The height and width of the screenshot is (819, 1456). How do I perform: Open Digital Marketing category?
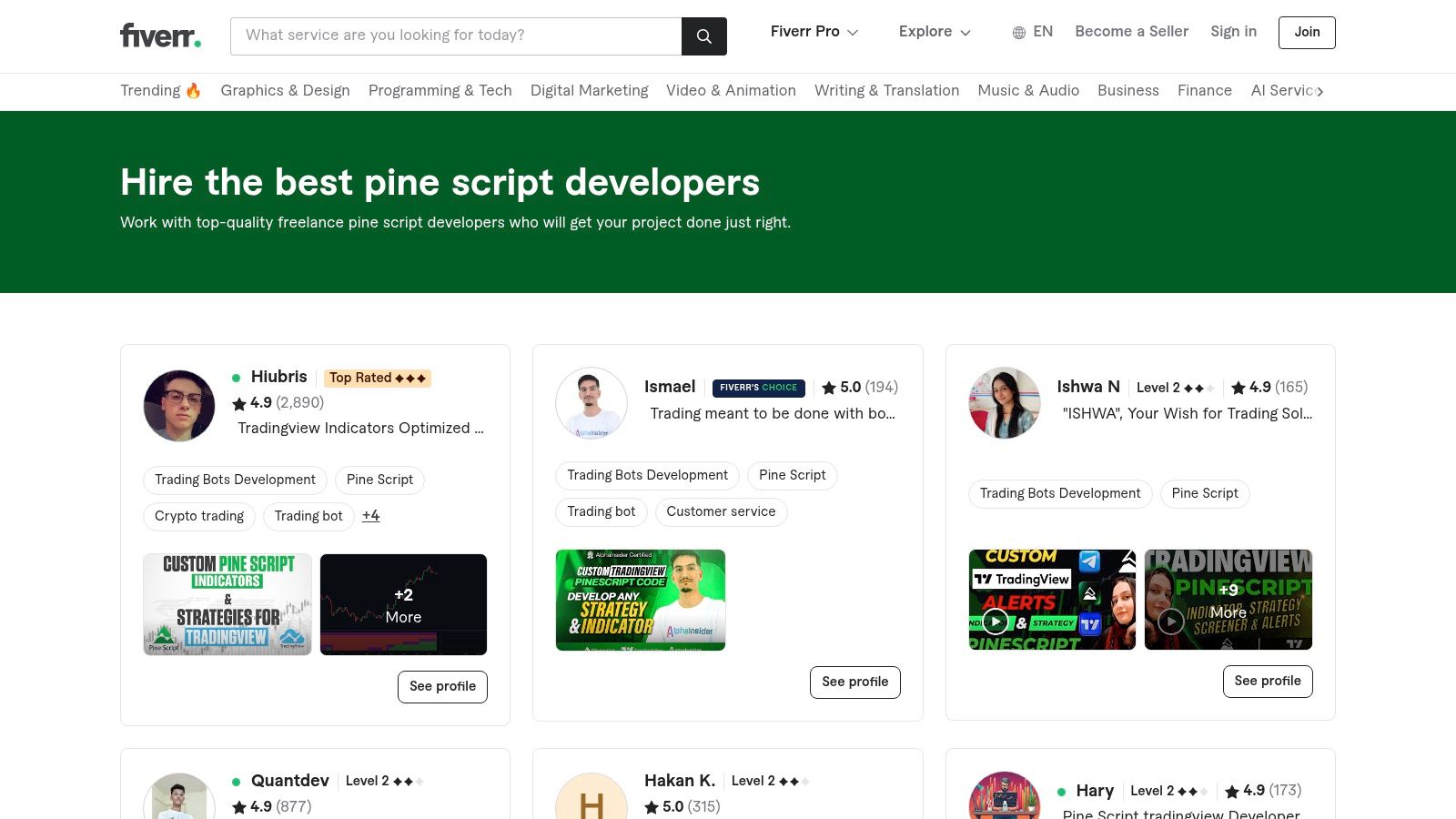590,90
